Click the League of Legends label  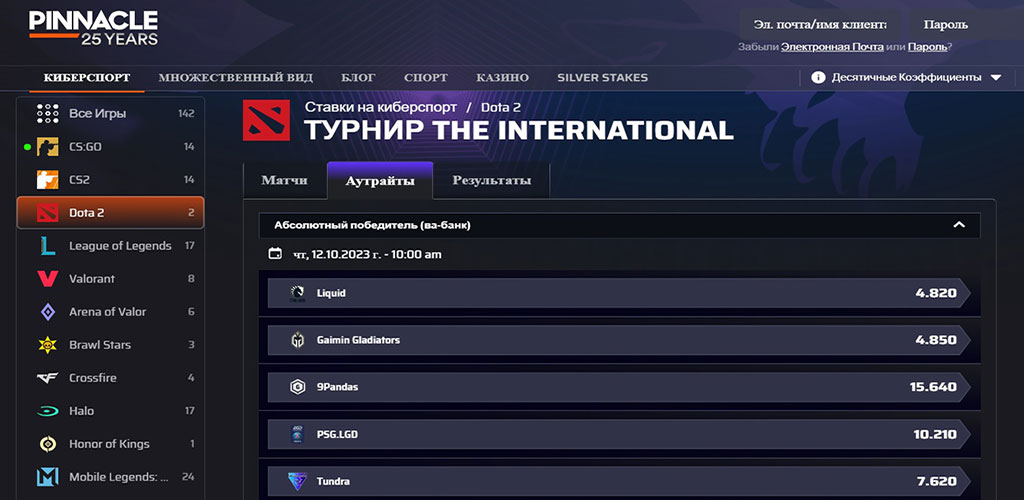(120, 245)
